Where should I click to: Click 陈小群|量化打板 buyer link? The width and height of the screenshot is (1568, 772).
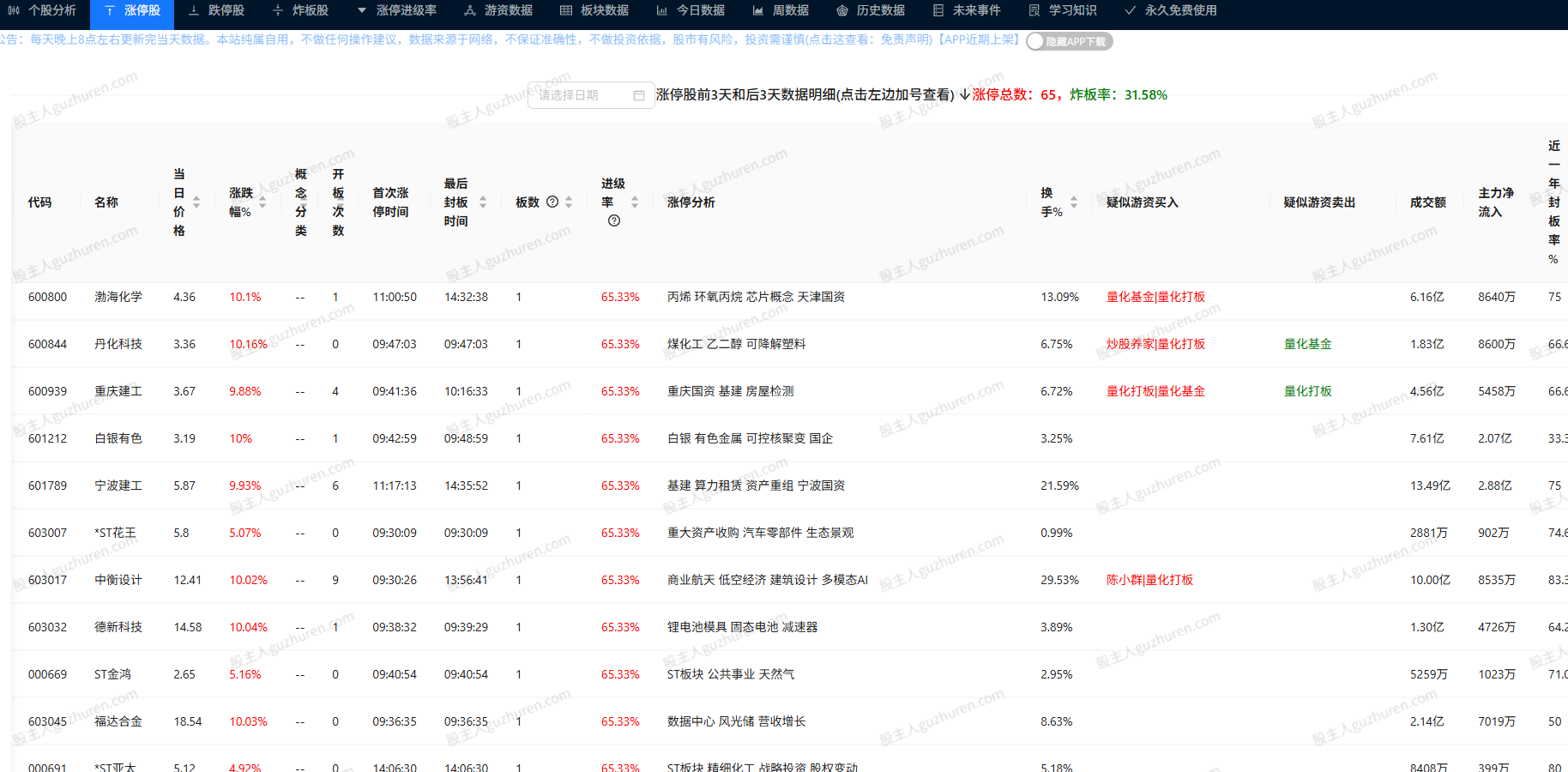[x=1149, y=580]
